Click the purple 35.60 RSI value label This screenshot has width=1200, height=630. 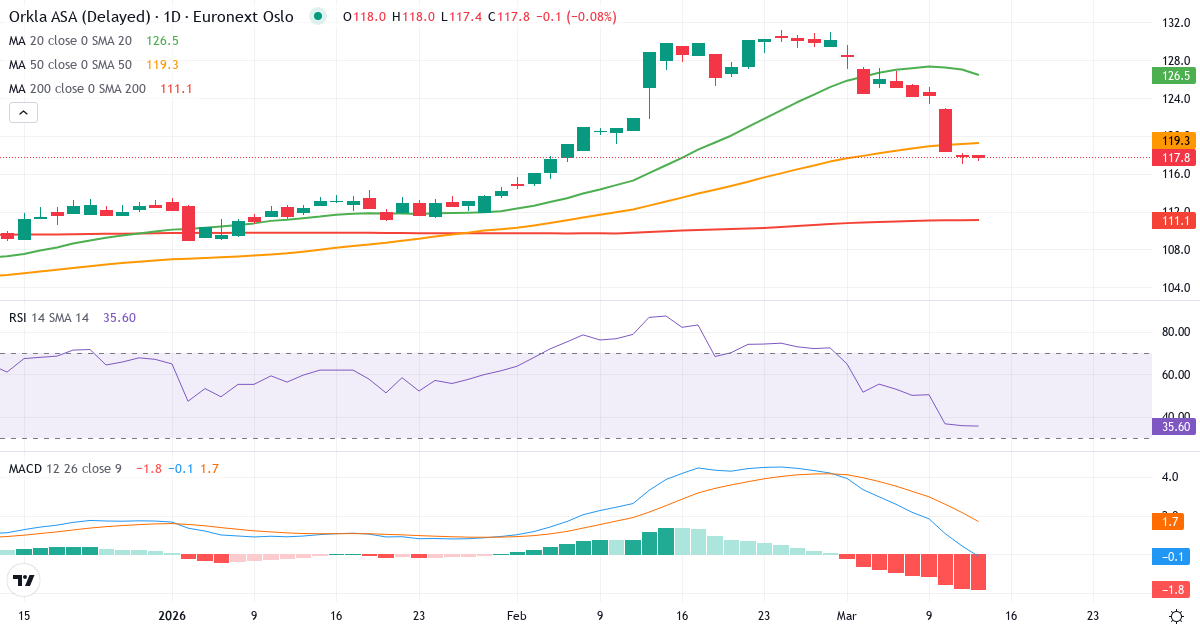click(1174, 426)
